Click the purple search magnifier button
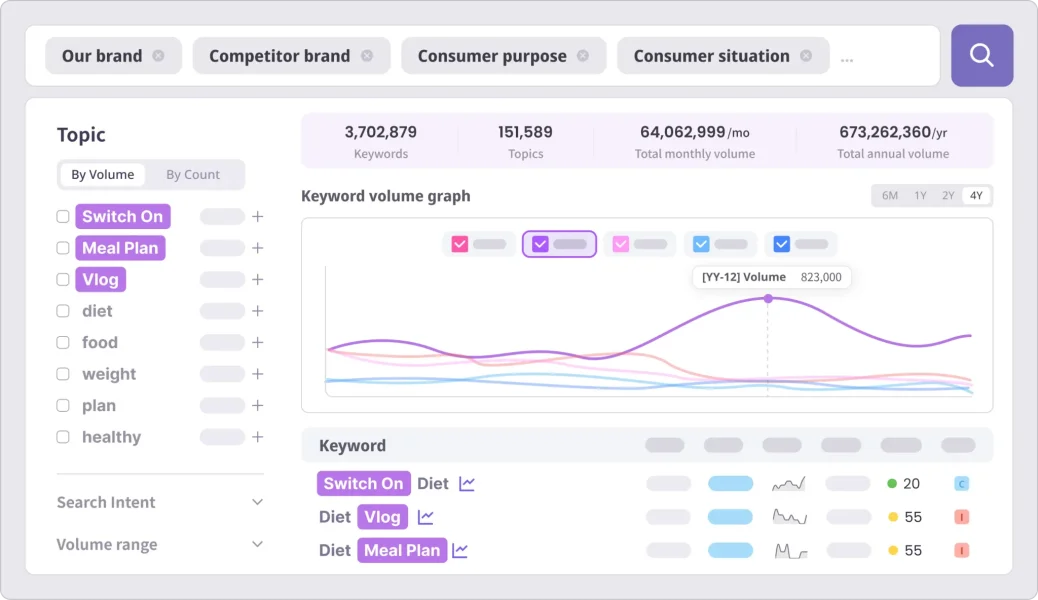 tap(981, 55)
